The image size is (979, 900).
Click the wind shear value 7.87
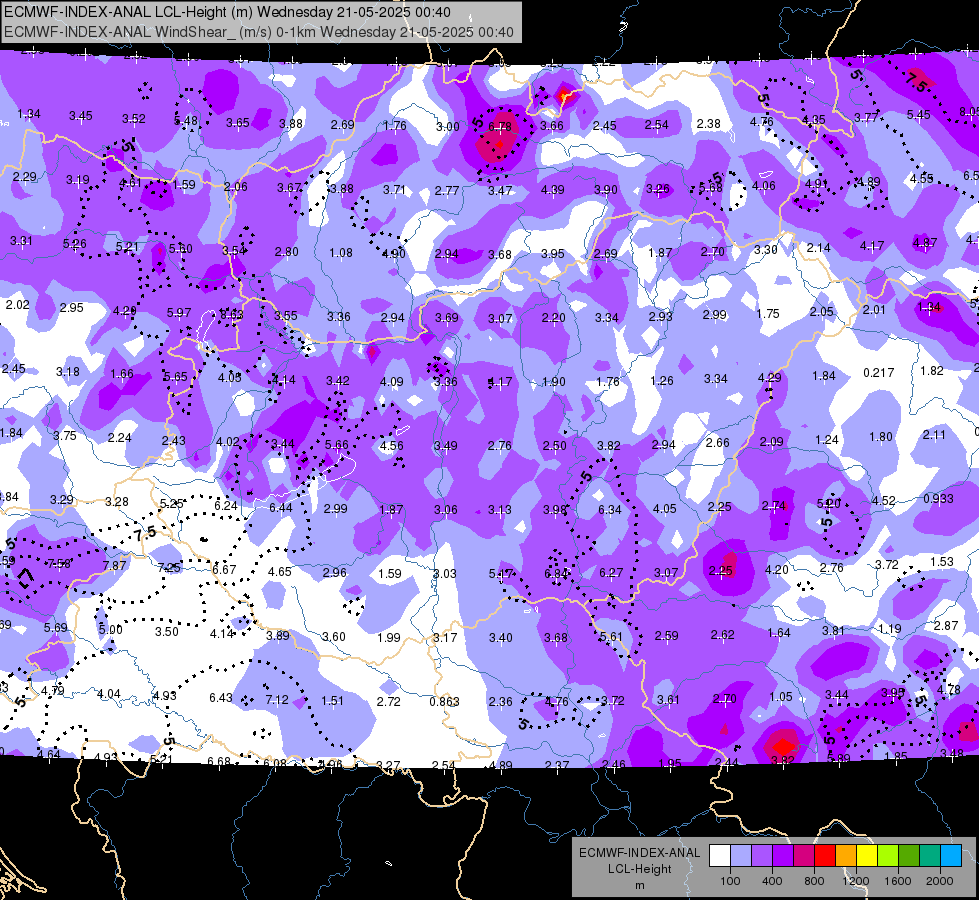coord(114,565)
